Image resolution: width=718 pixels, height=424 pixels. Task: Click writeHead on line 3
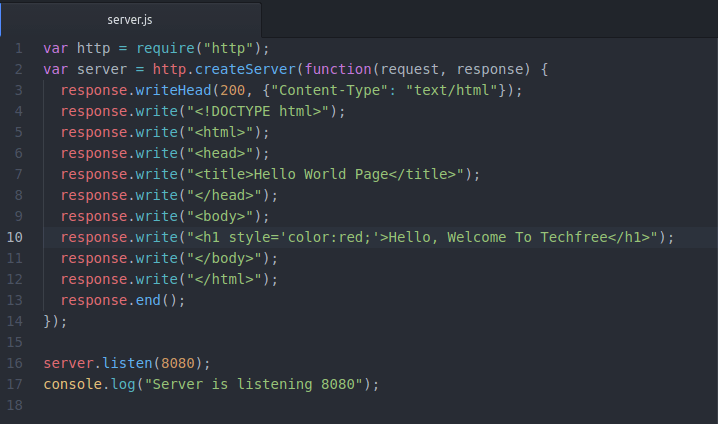tap(174, 90)
